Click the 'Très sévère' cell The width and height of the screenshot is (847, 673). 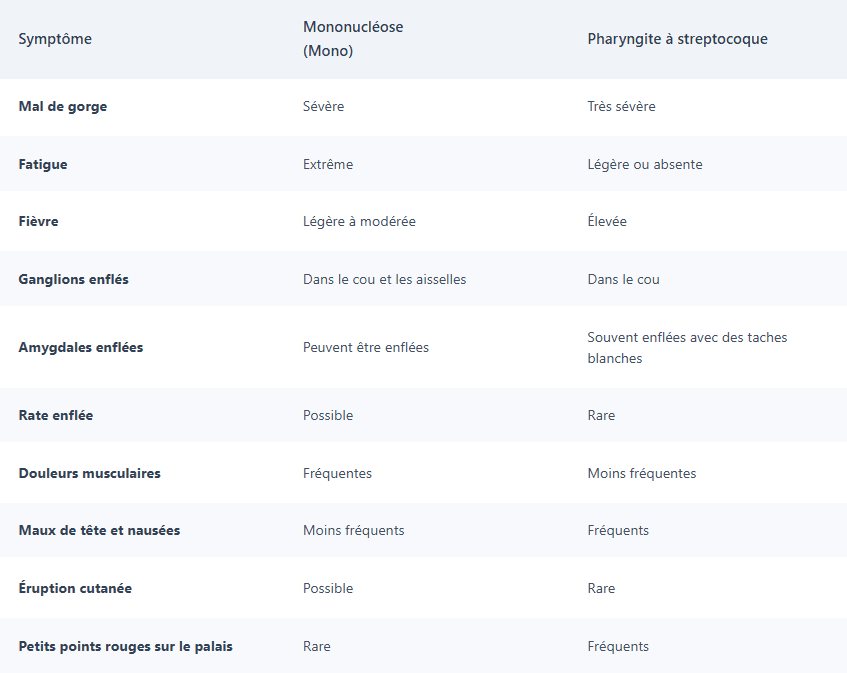pos(621,106)
